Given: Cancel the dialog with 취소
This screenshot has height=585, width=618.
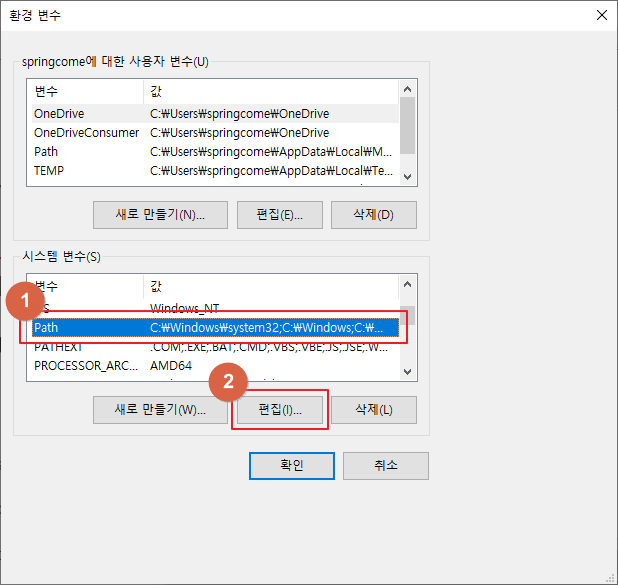Looking at the screenshot, I should tap(385, 466).
